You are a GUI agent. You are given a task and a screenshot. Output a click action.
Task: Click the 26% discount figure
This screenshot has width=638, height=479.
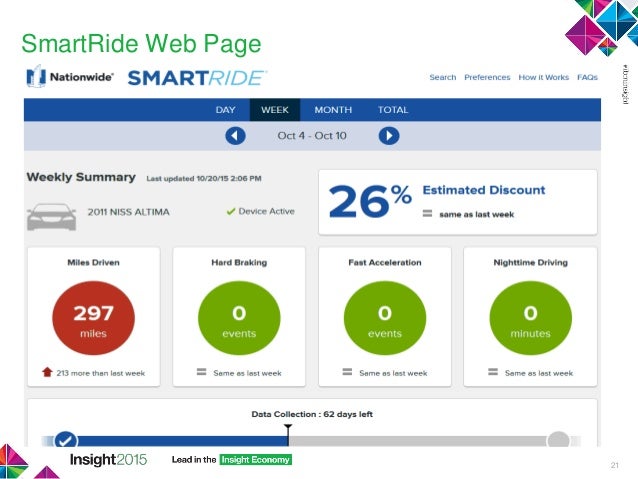point(370,201)
